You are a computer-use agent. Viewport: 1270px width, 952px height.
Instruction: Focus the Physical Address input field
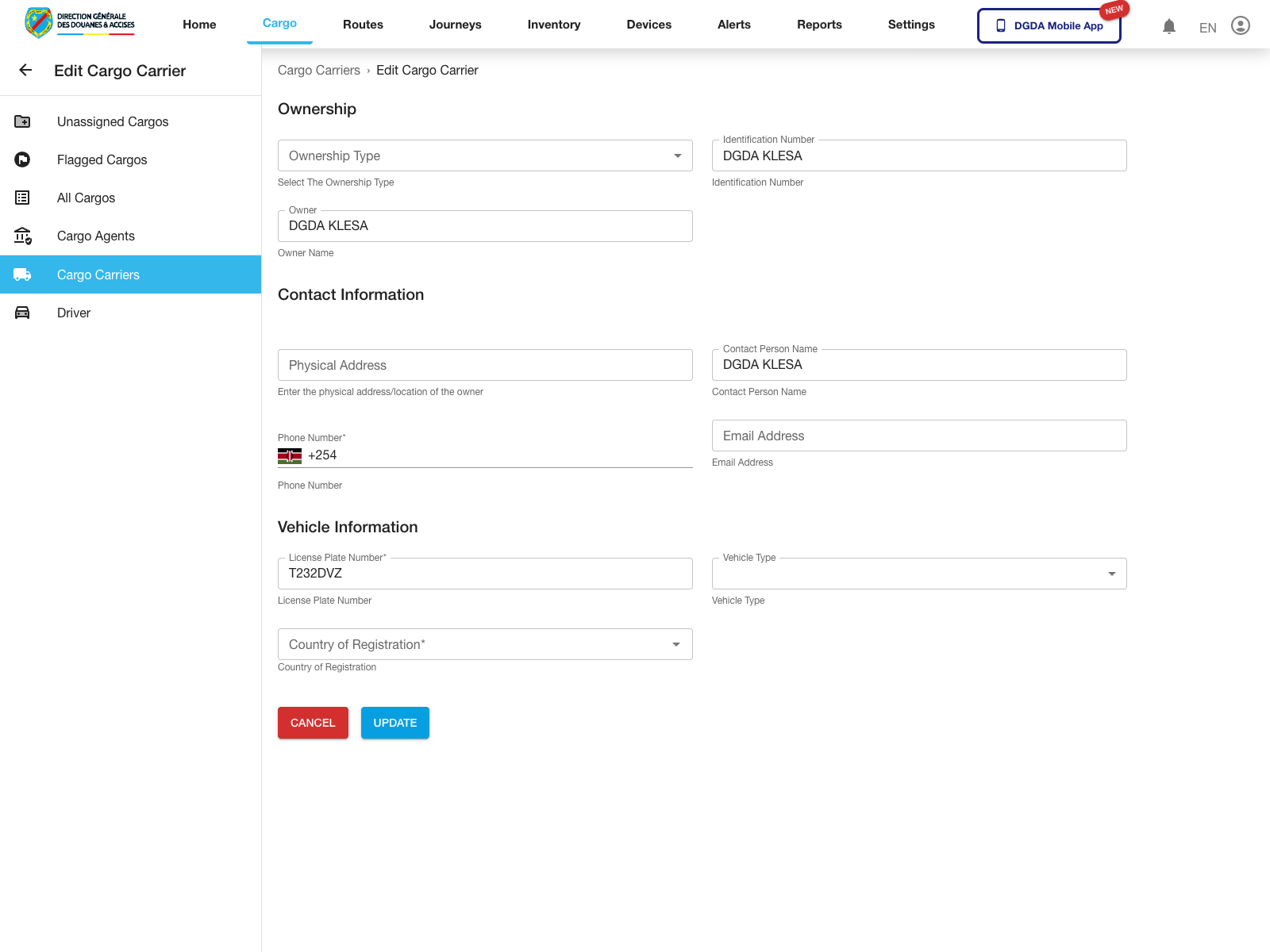[x=484, y=365]
